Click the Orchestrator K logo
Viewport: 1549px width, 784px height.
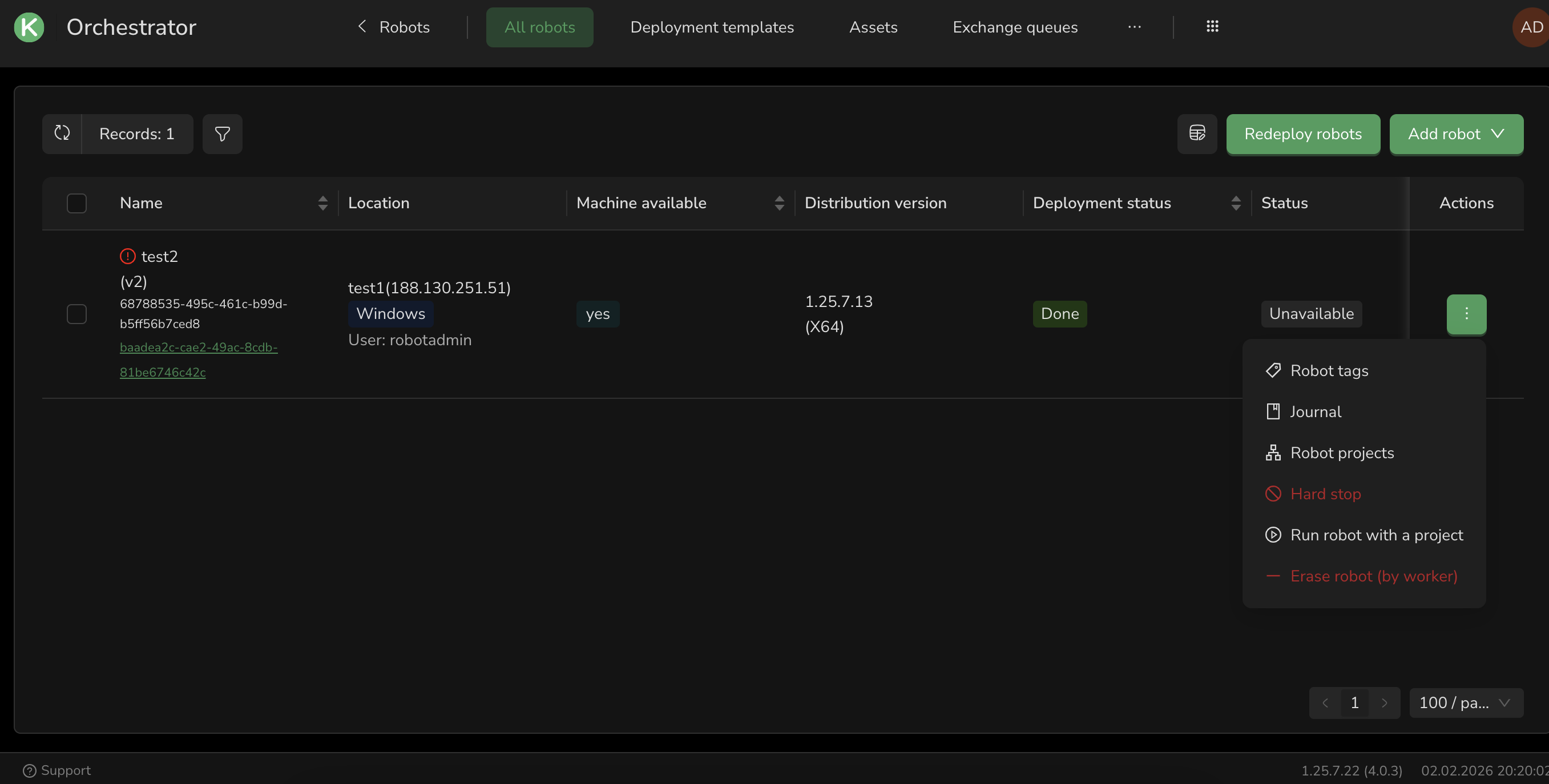pyautogui.click(x=29, y=27)
